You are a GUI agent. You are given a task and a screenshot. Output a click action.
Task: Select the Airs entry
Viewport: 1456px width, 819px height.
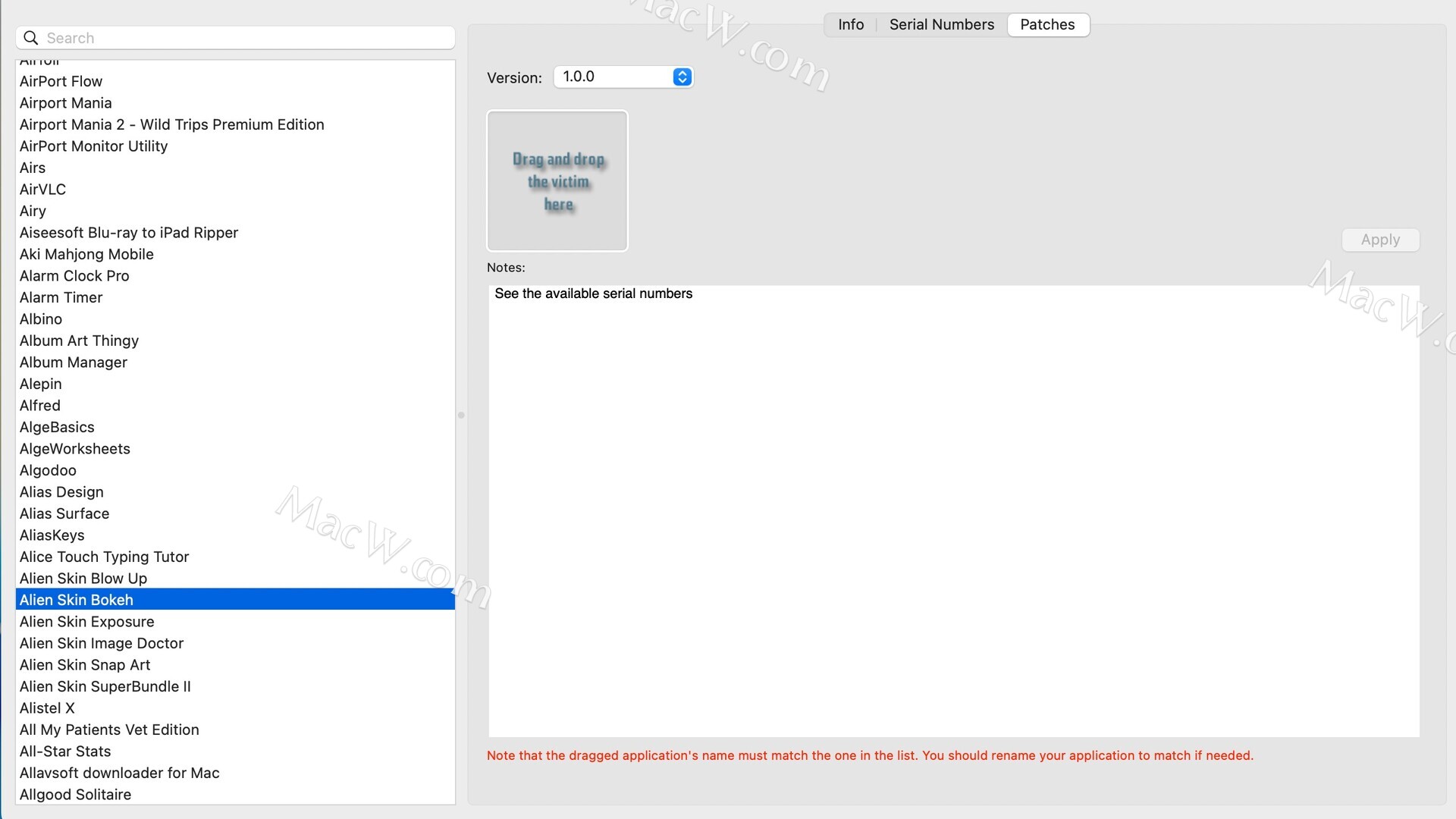235,168
